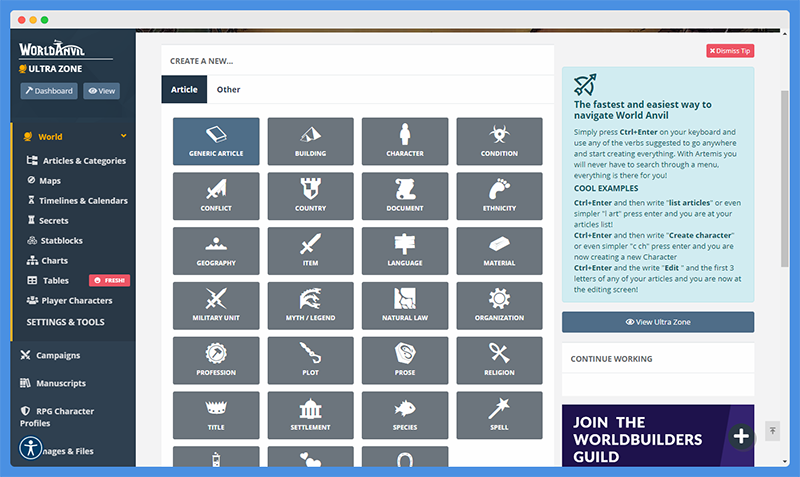
Task: Create an Organization article
Action: click(x=499, y=306)
